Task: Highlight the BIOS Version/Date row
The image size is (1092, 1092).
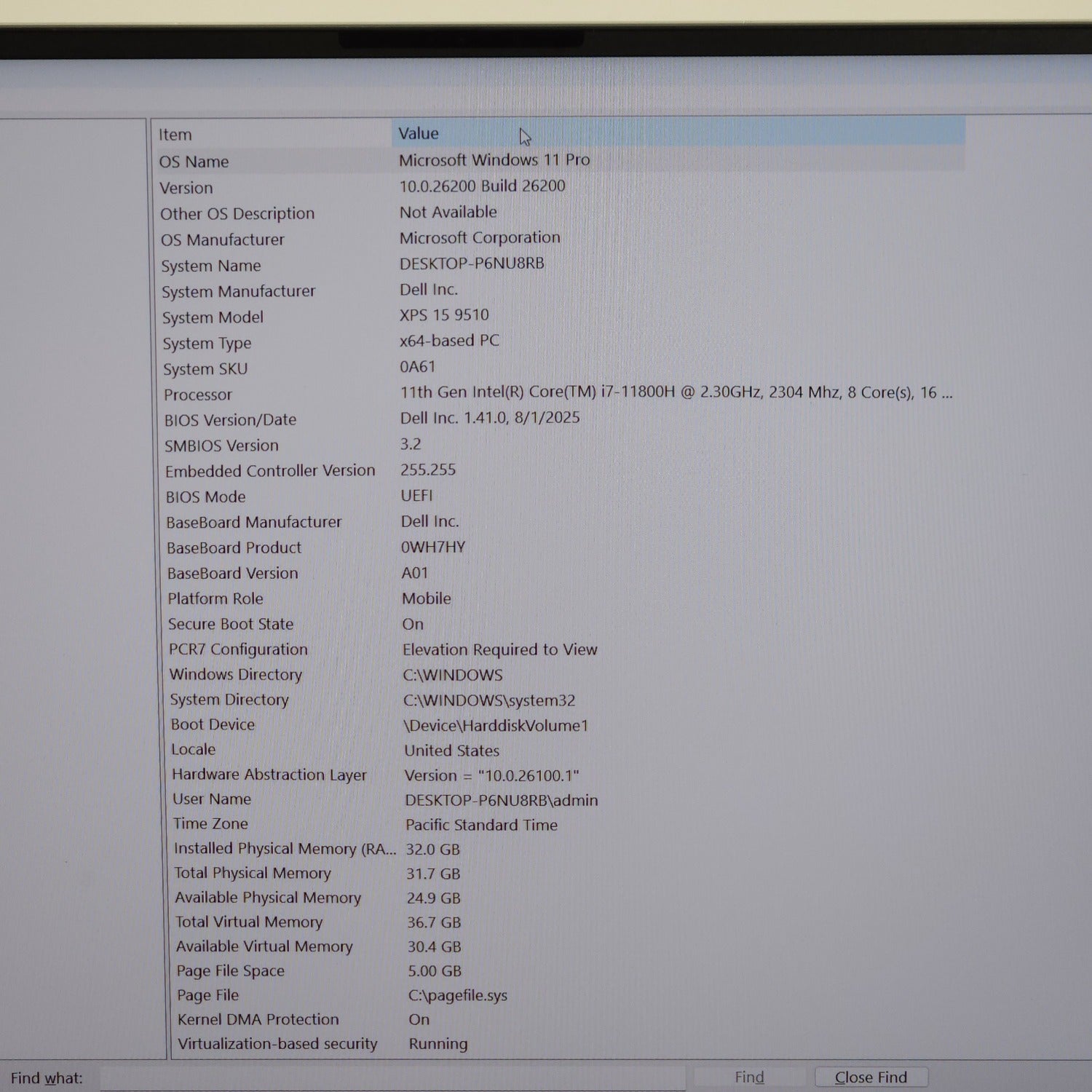Action: click(x=231, y=420)
